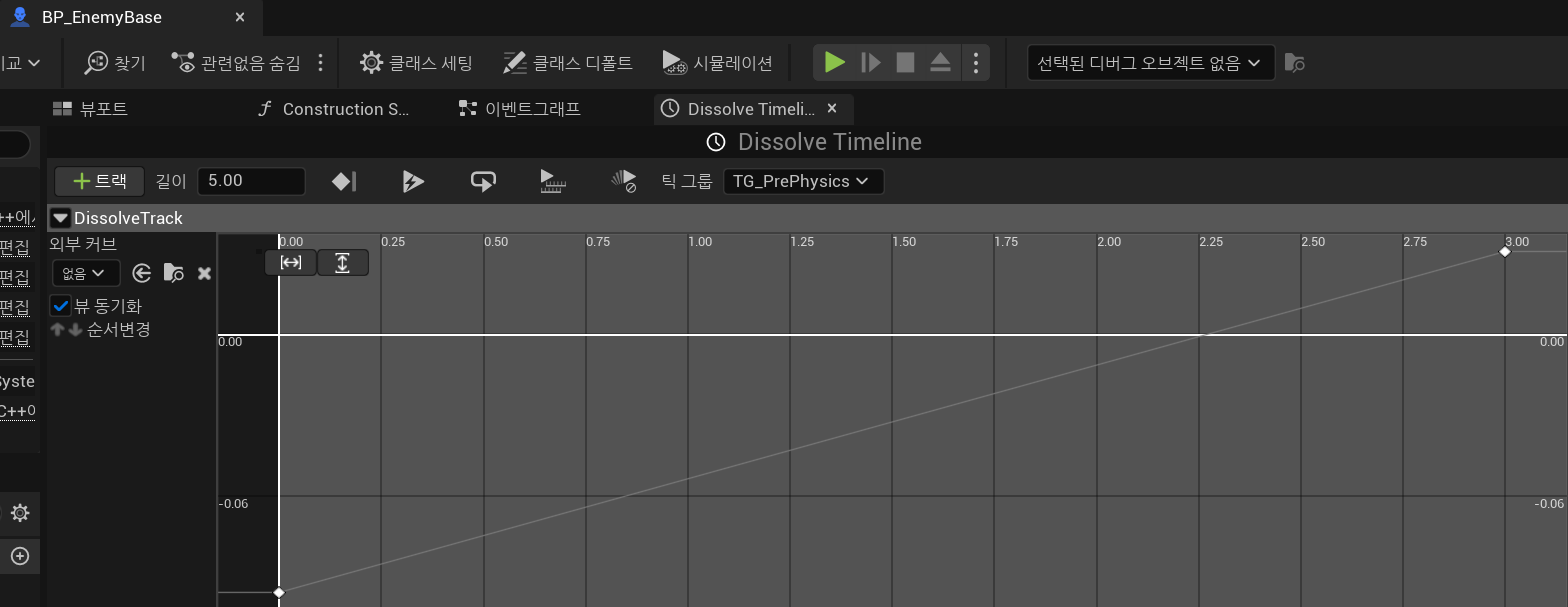Image resolution: width=1568 pixels, height=607 pixels.
Task: Click the move track up arrow
Action: 57,330
